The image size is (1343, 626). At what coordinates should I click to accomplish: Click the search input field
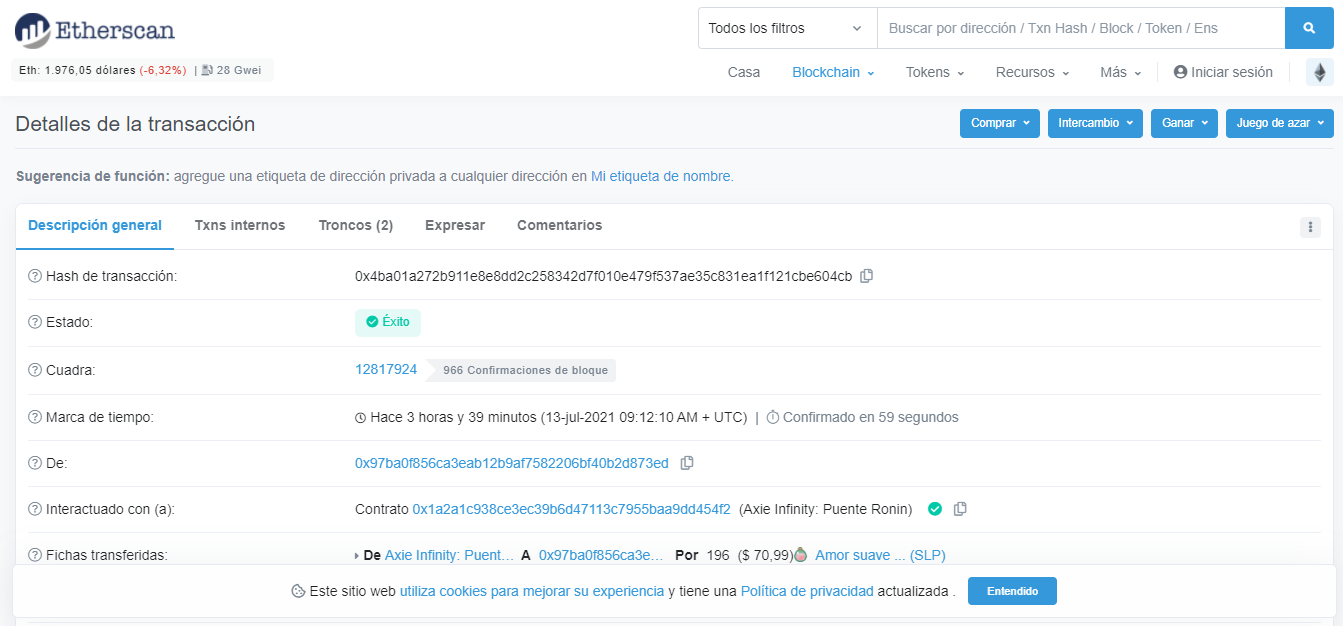click(1081, 28)
